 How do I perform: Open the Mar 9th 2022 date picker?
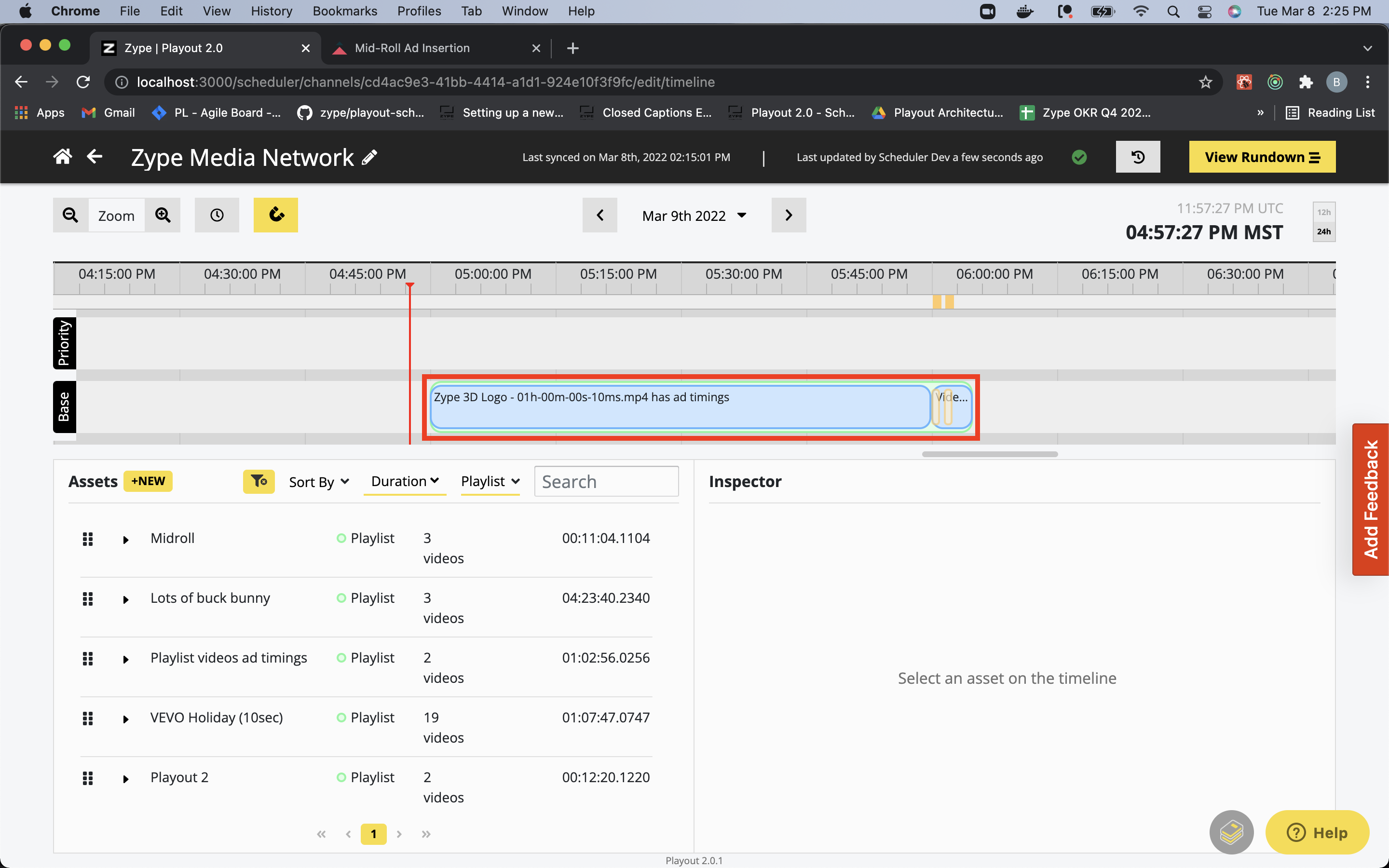coord(694,215)
